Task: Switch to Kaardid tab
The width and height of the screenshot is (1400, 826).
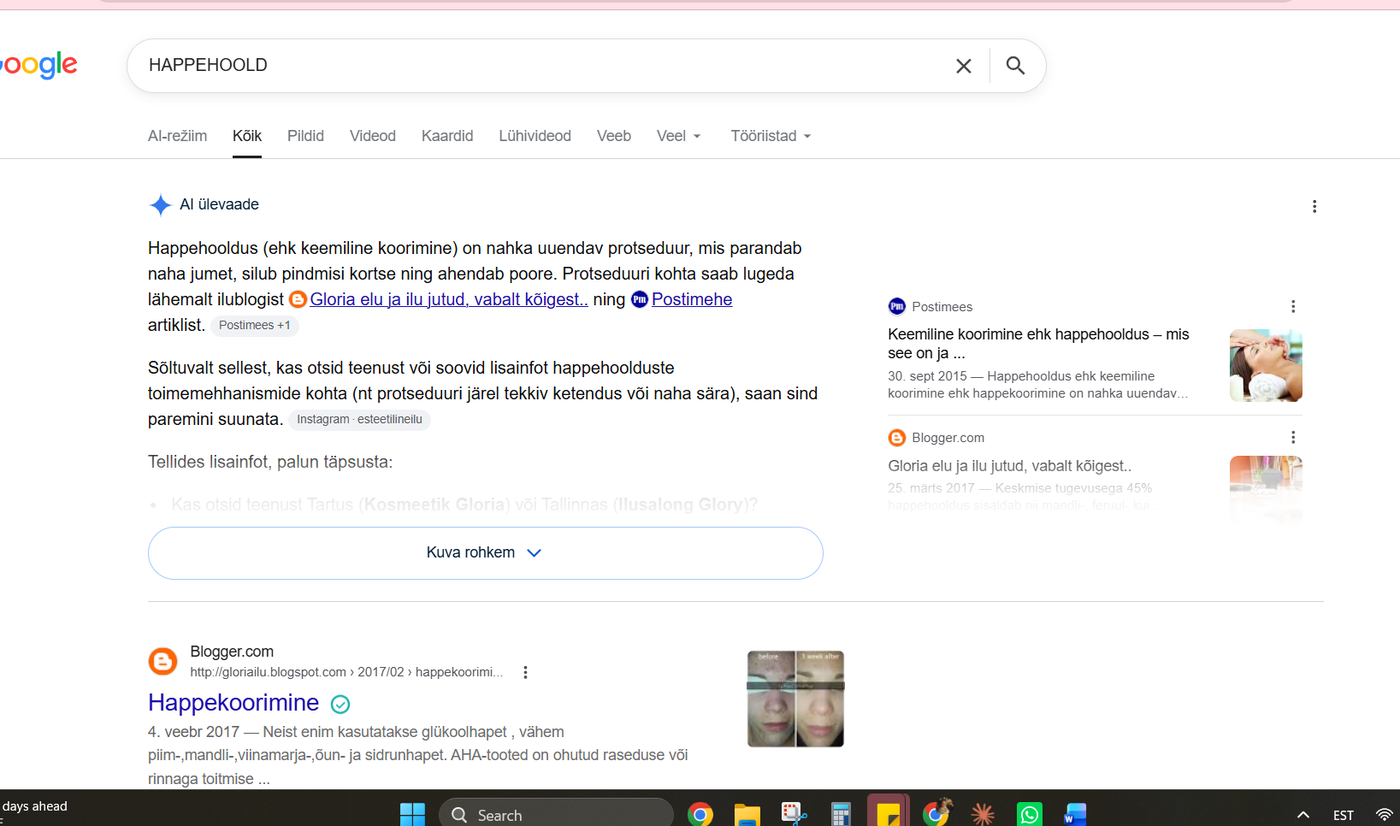Action: point(447,136)
